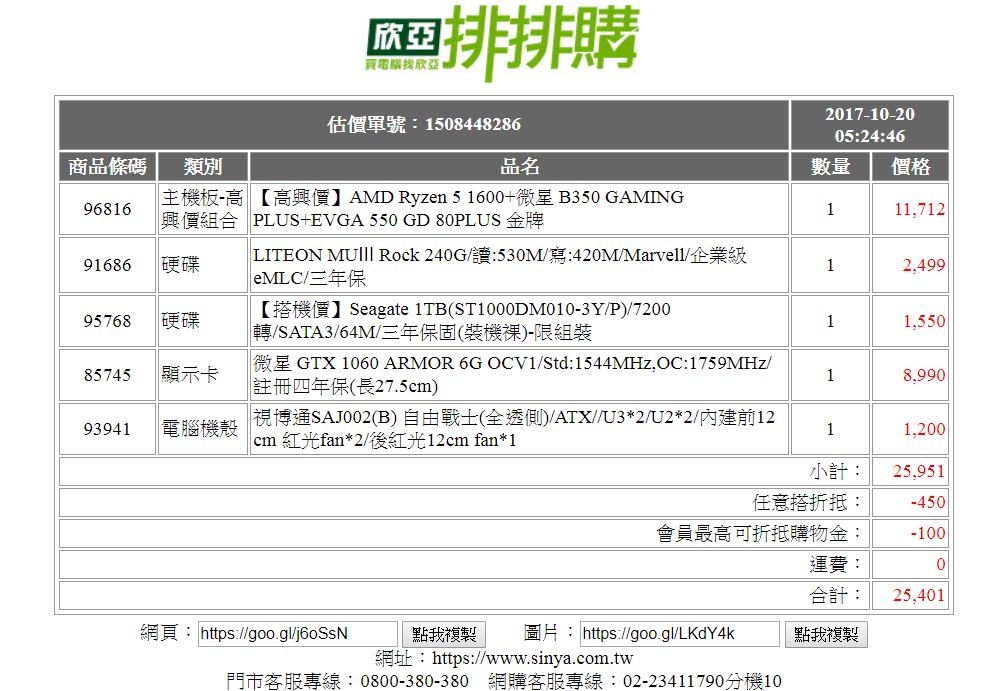This screenshot has width=986, height=691.
Task: Click the 合計 label
Action: pyautogui.click(x=834, y=595)
